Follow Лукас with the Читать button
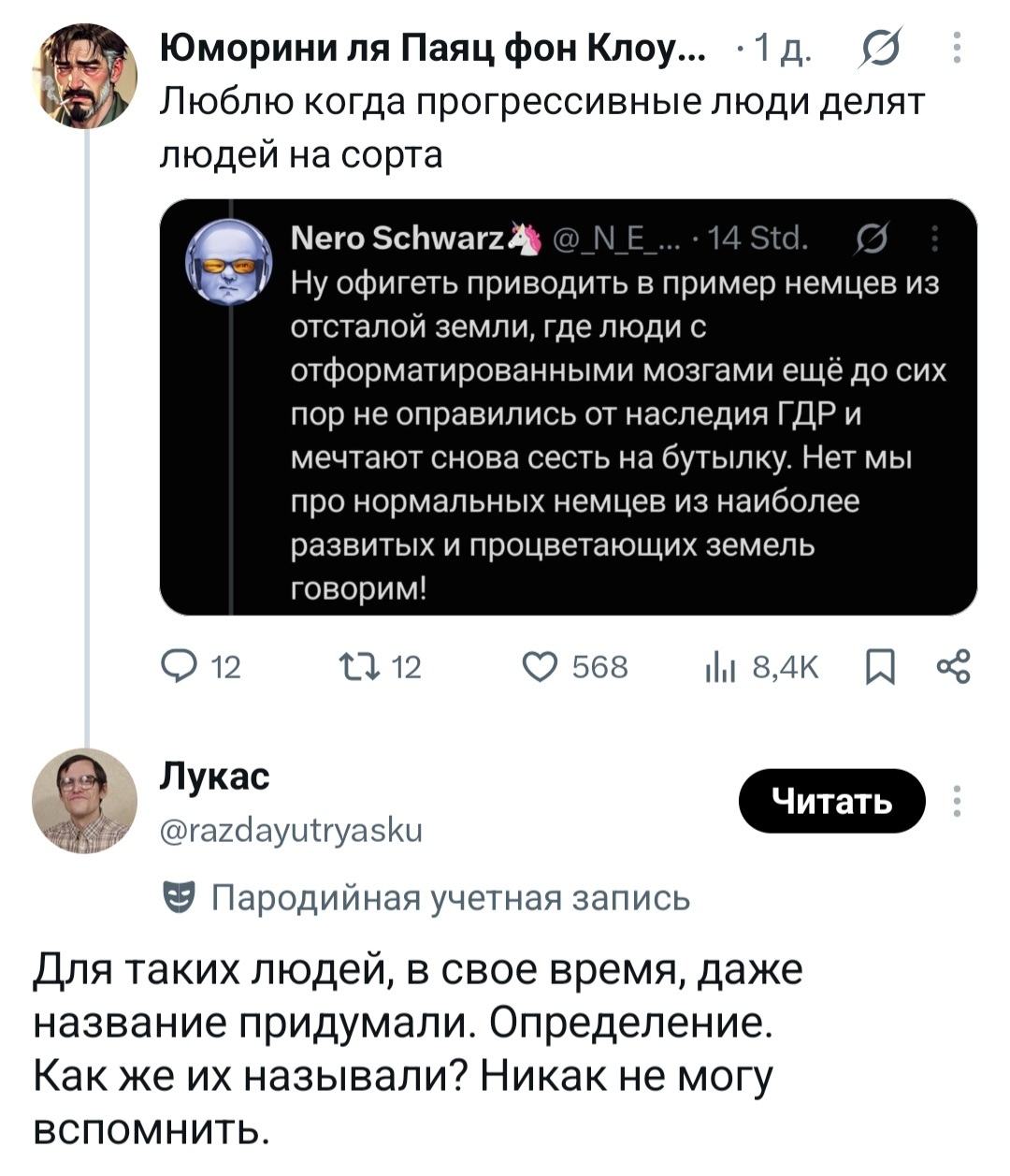The width and height of the screenshot is (1010, 1176). pyautogui.click(x=831, y=801)
